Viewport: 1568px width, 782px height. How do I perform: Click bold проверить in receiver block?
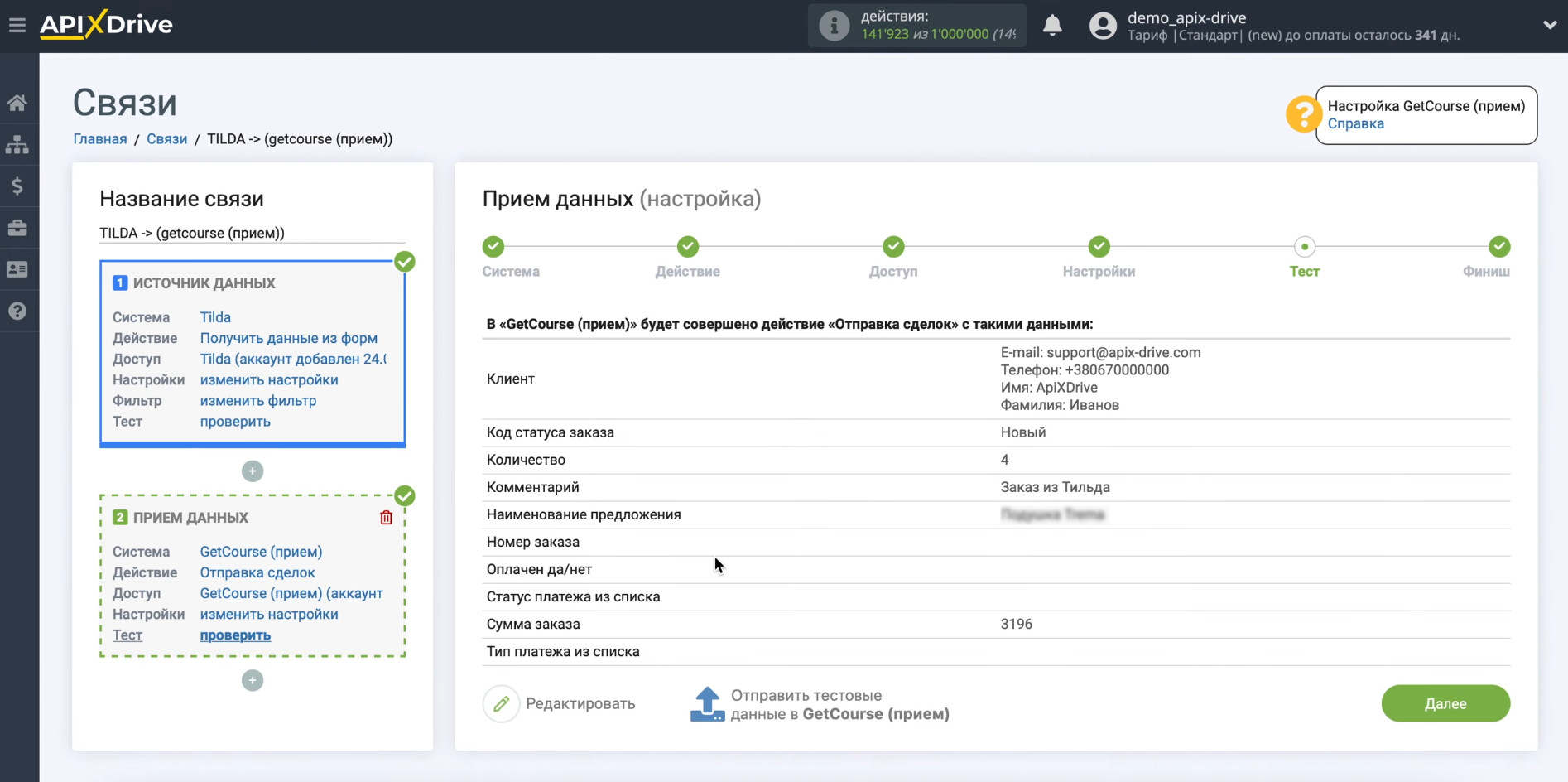pos(235,635)
